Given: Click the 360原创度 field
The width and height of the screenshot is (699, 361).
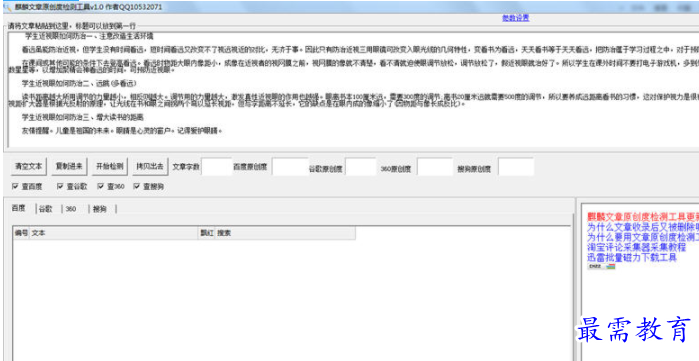Looking at the screenshot, I should [435, 167].
